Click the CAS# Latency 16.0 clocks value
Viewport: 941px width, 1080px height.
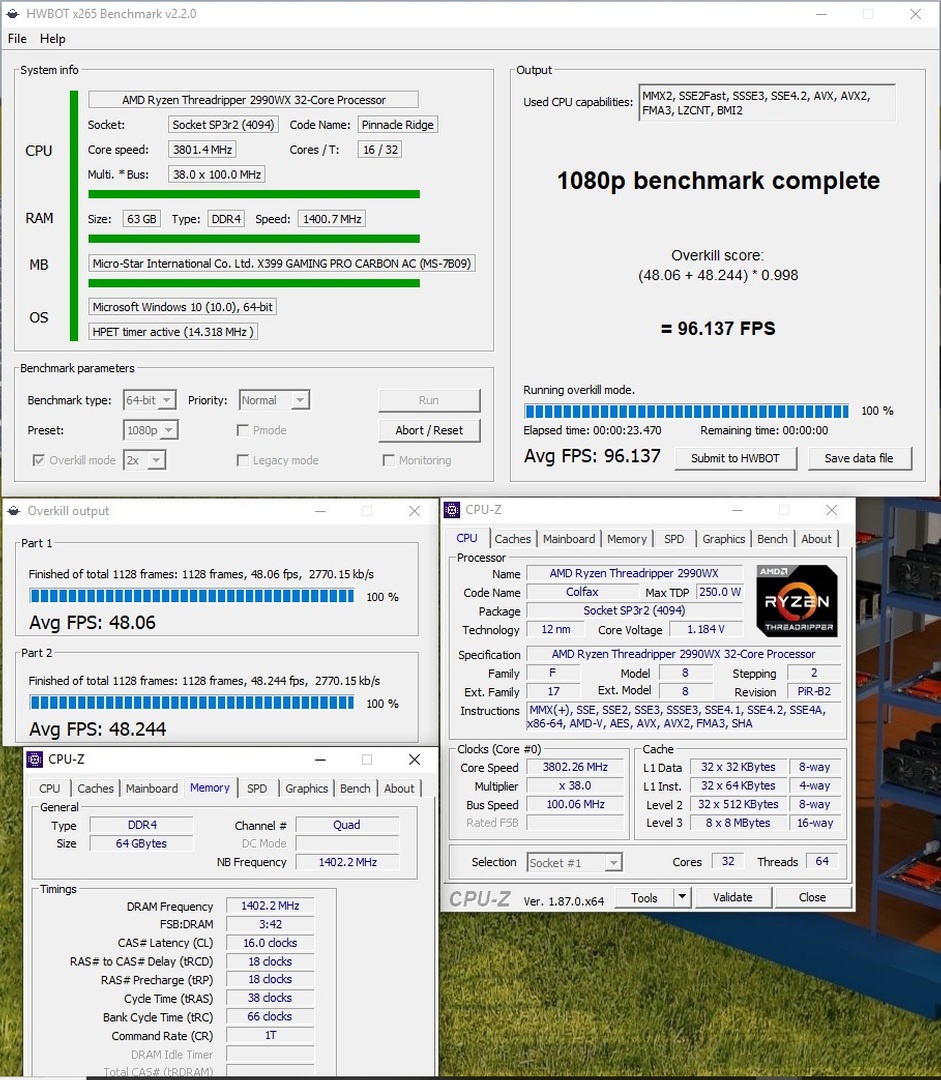point(270,943)
